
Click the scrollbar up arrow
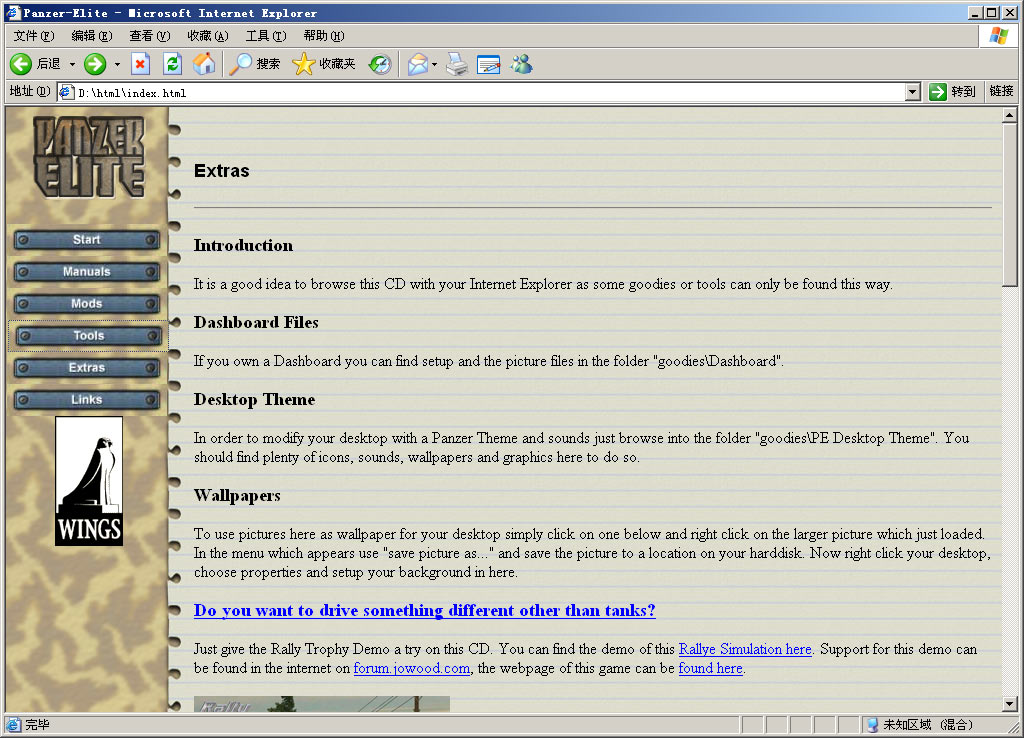(1010, 116)
